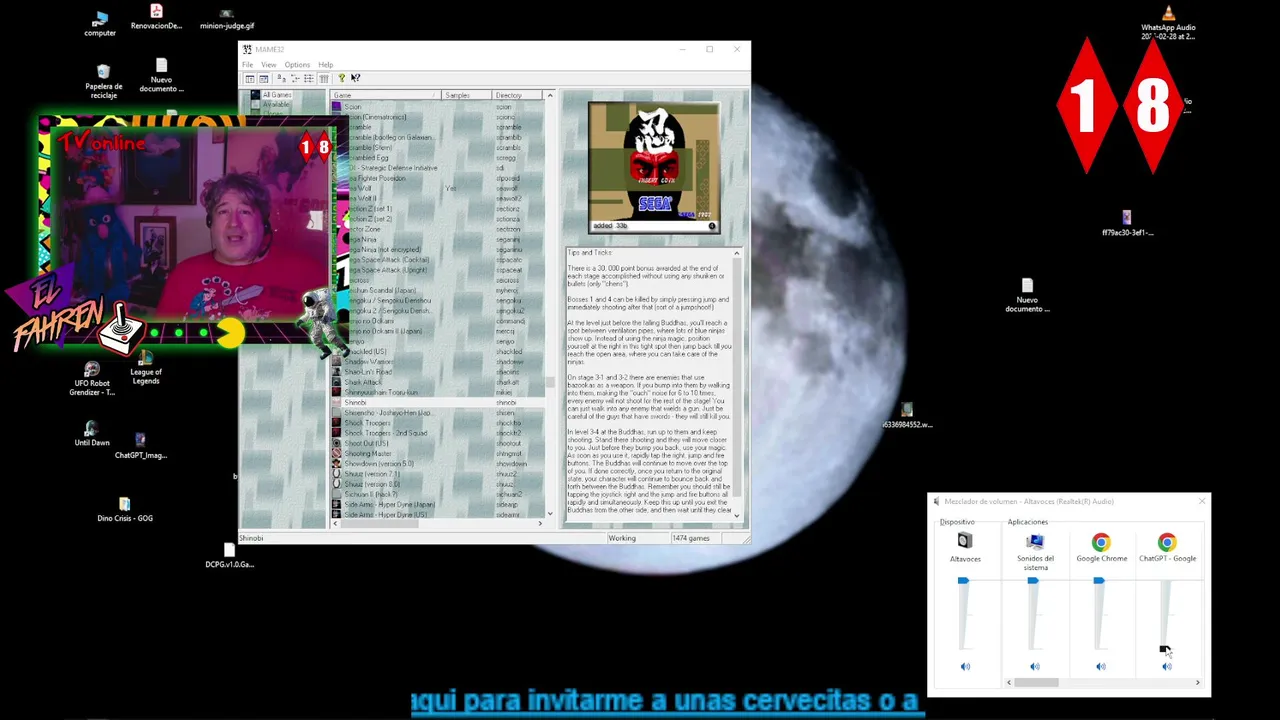Select the Showdown (version 5.0) row
Image resolution: width=1280 pixels, height=720 pixels.
437,464
